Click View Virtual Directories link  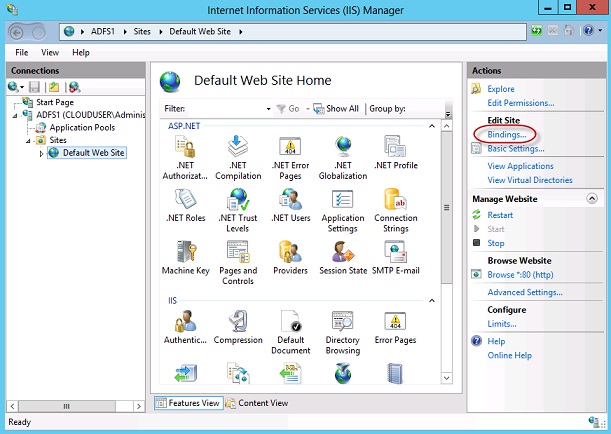(x=530, y=180)
